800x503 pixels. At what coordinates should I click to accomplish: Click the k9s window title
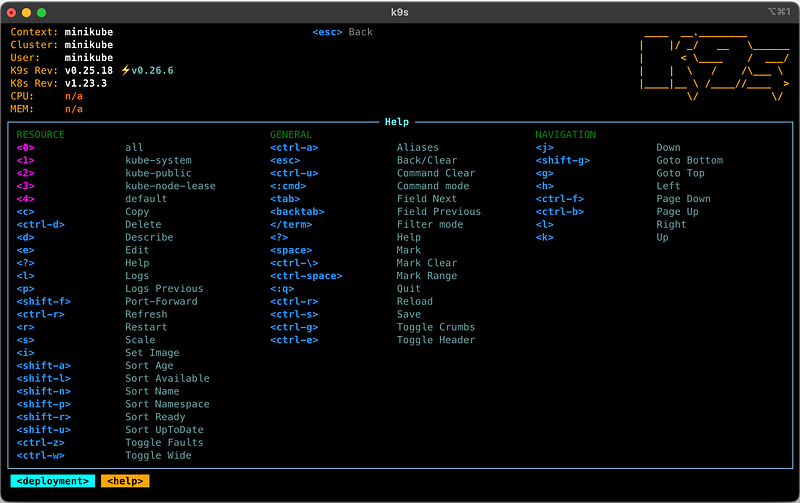399,12
